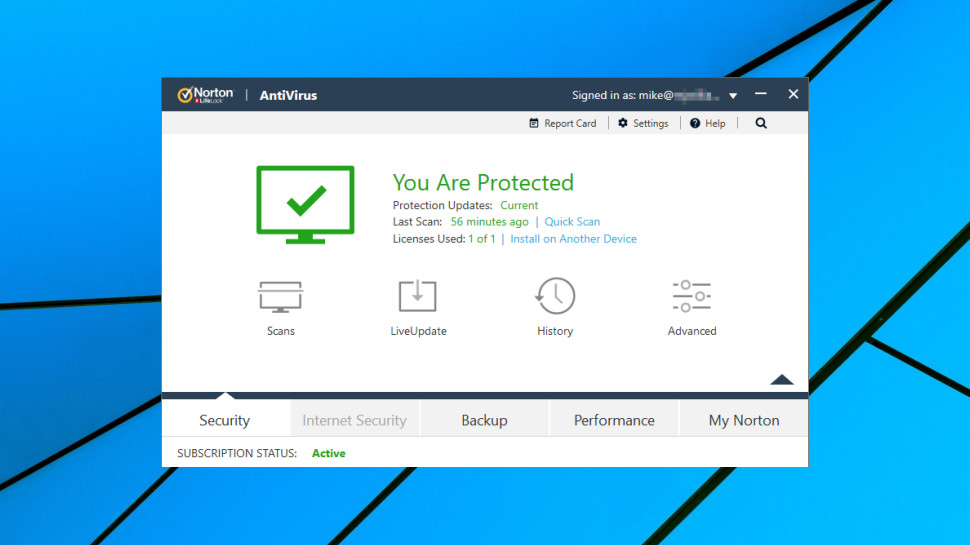This screenshot has width=970, height=545.
Task: Collapse the panel with up arrow
Action: tap(782, 379)
